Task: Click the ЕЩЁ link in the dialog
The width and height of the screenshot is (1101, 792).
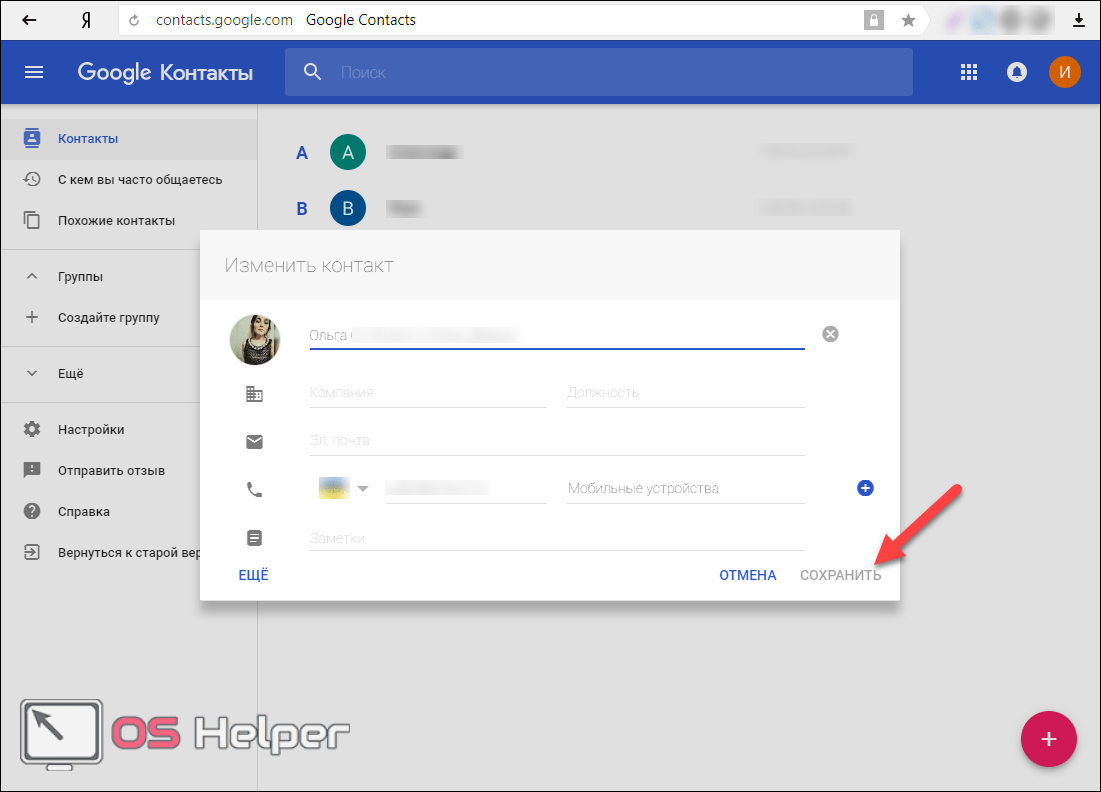Action: (x=253, y=575)
